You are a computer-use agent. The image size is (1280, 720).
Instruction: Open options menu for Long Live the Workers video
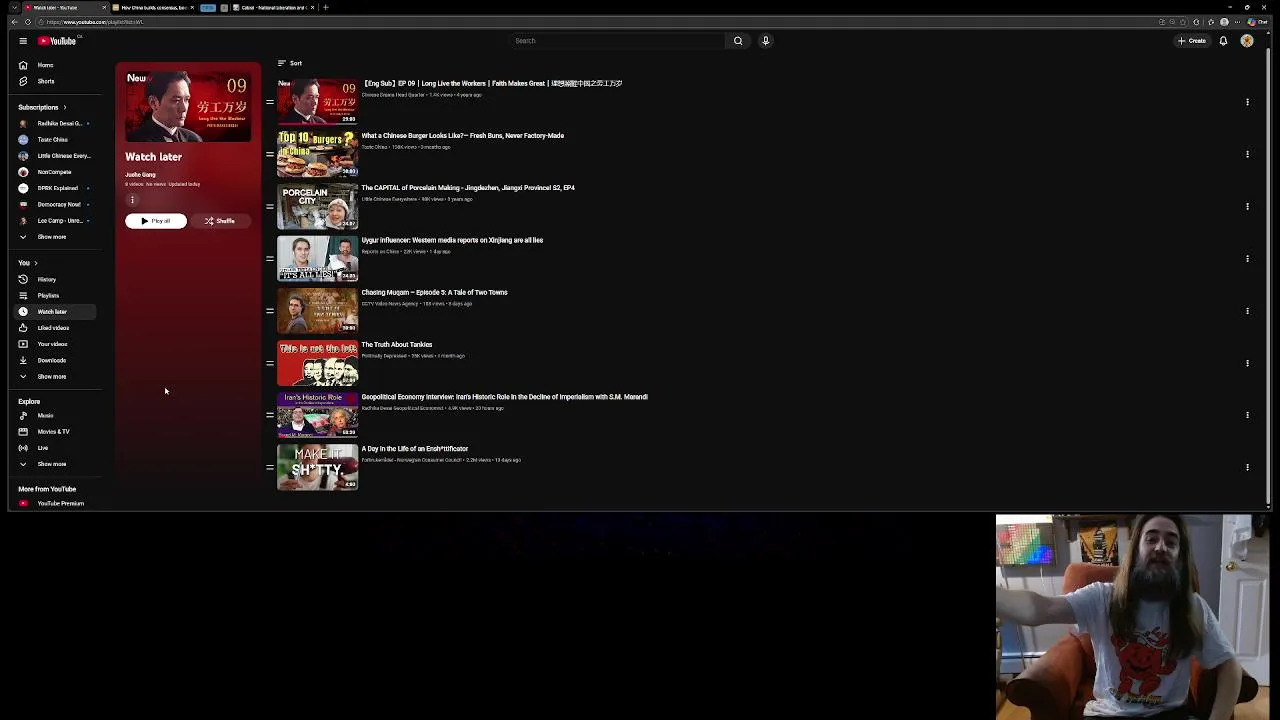[x=1247, y=102]
